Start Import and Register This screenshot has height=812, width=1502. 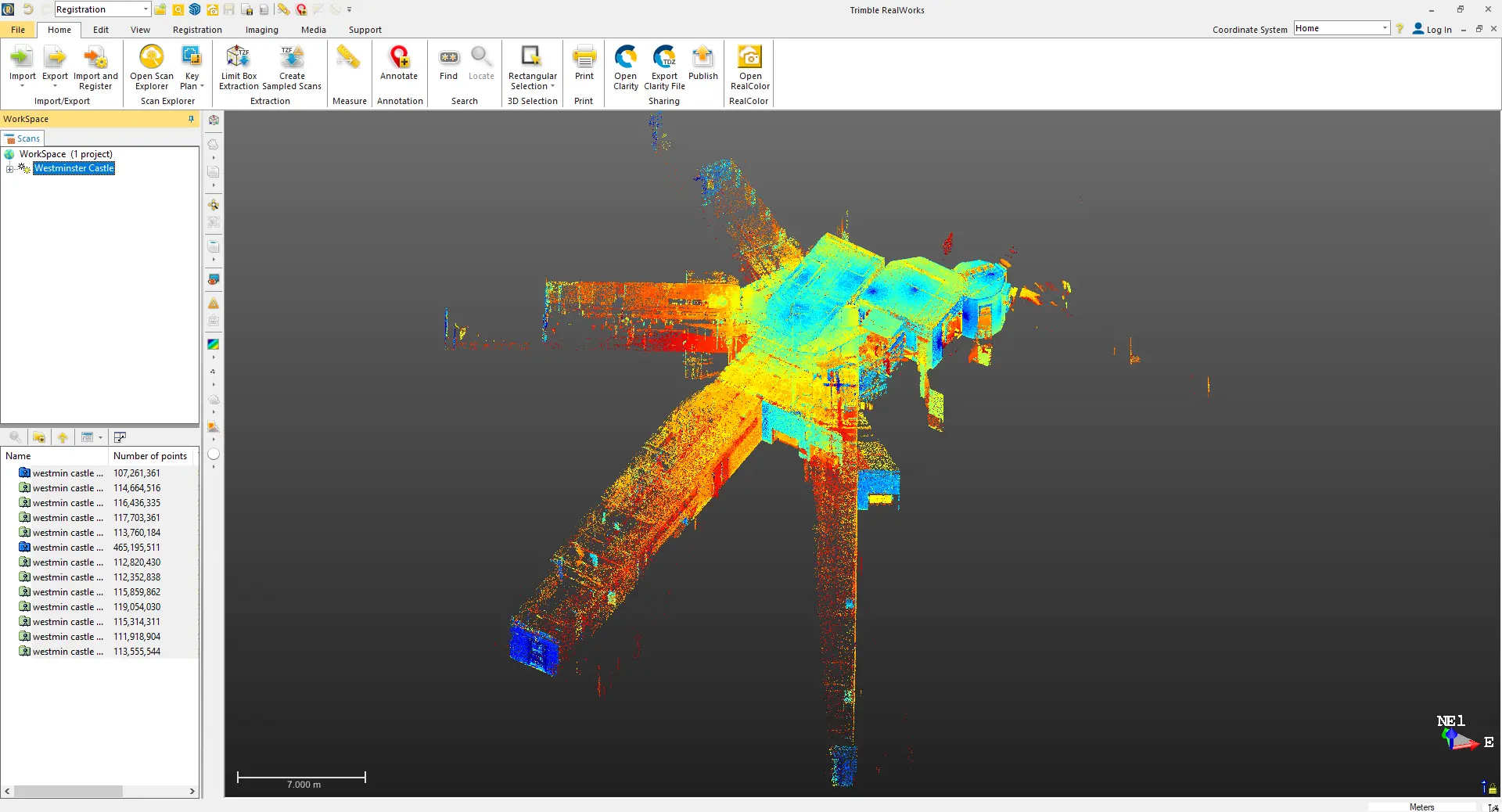click(95, 66)
